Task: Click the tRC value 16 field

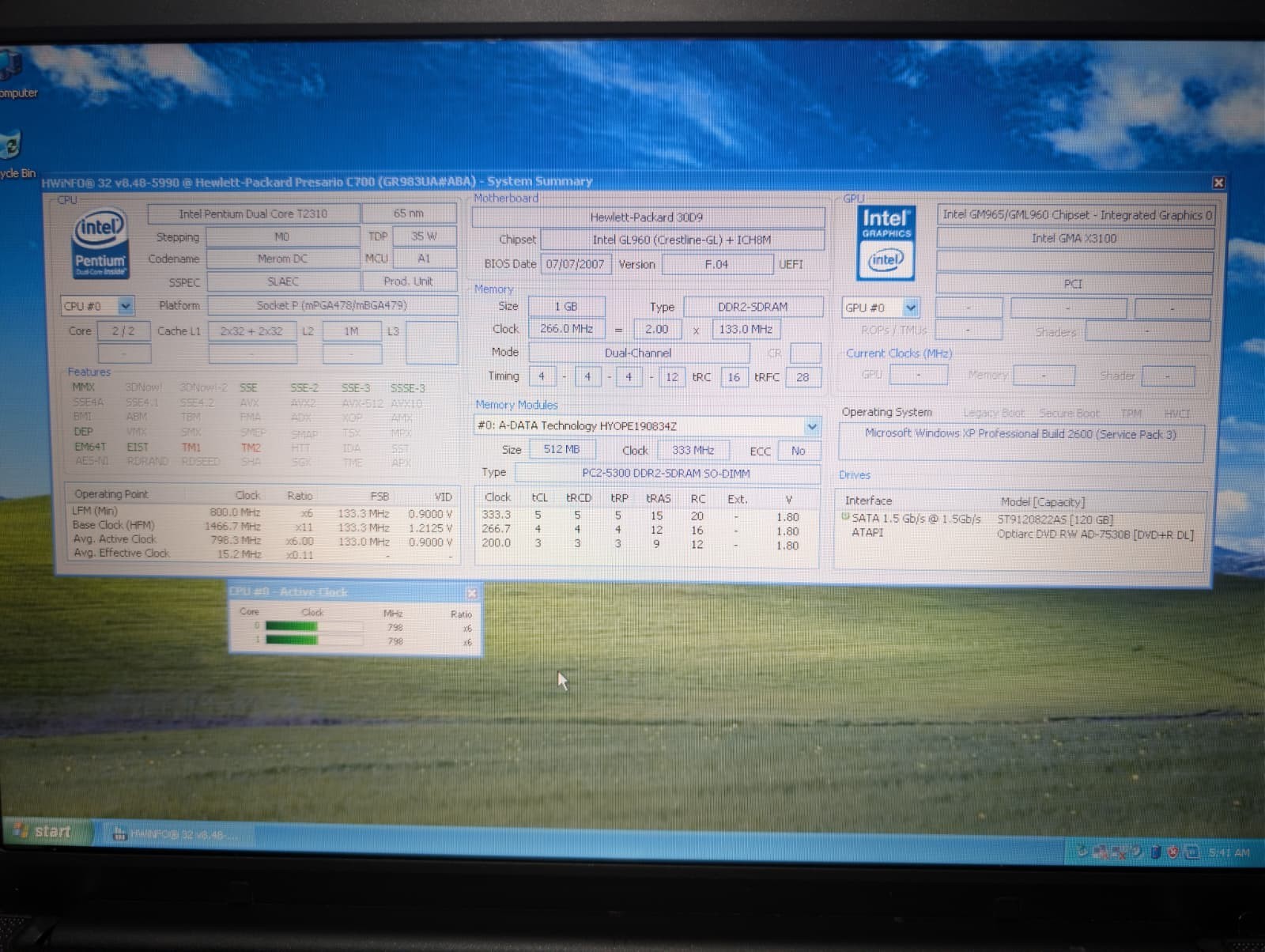Action: tap(734, 377)
